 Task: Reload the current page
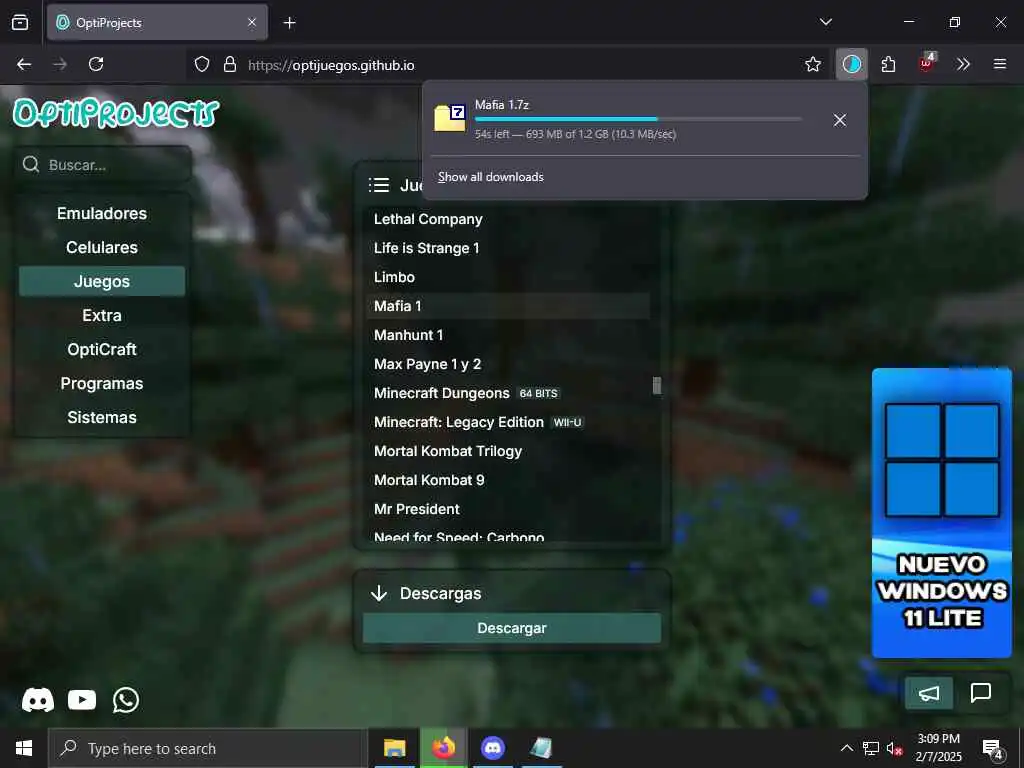tap(96, 64)
